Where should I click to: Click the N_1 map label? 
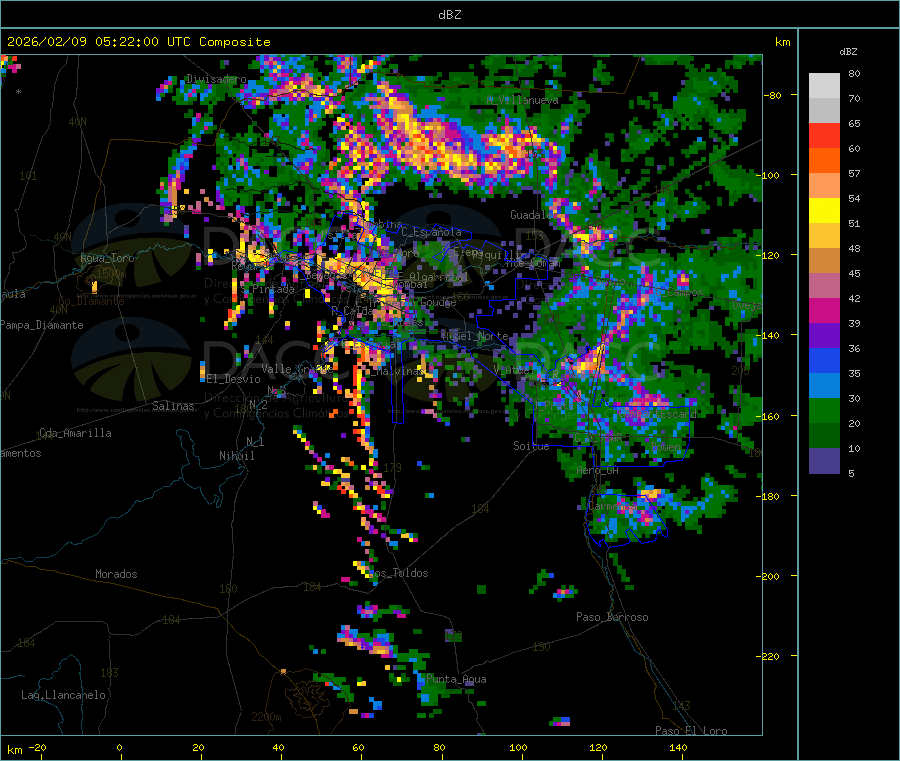(x=255, y=441)
